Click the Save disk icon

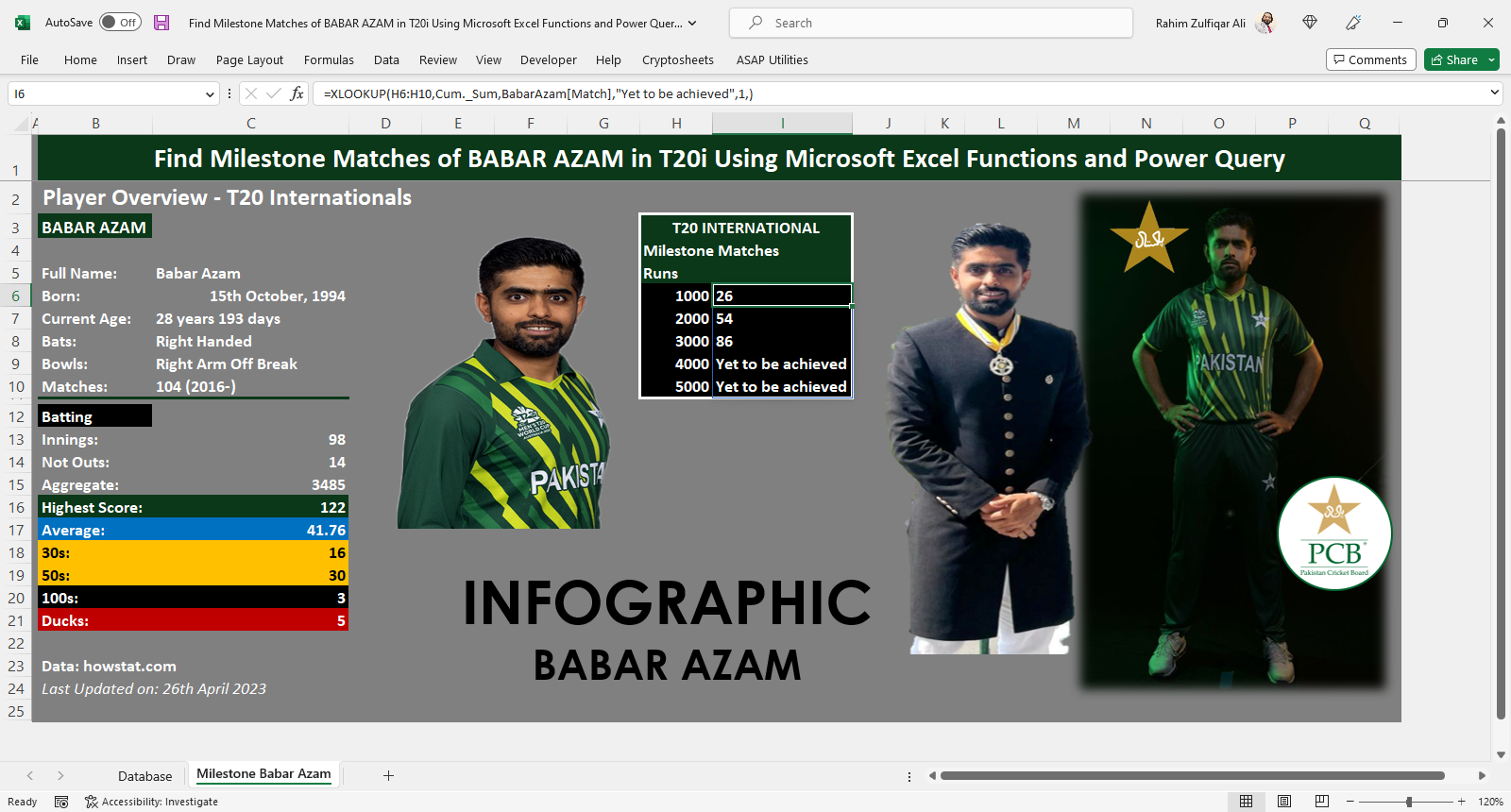coord(161,23)
